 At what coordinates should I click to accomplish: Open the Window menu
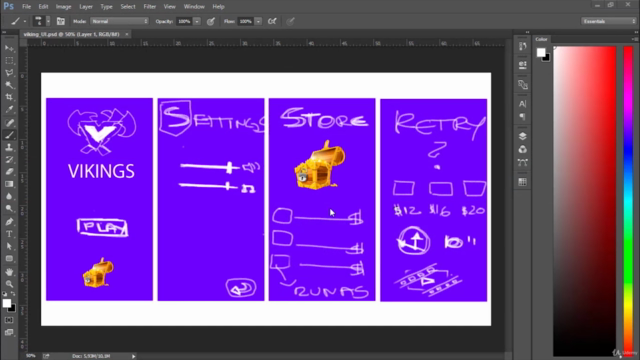[x=194, y=7]
